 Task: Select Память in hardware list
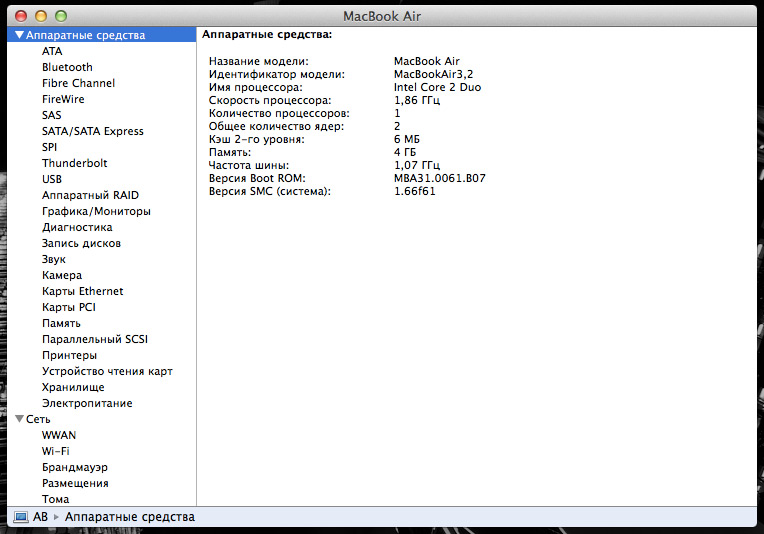[61, 323]
